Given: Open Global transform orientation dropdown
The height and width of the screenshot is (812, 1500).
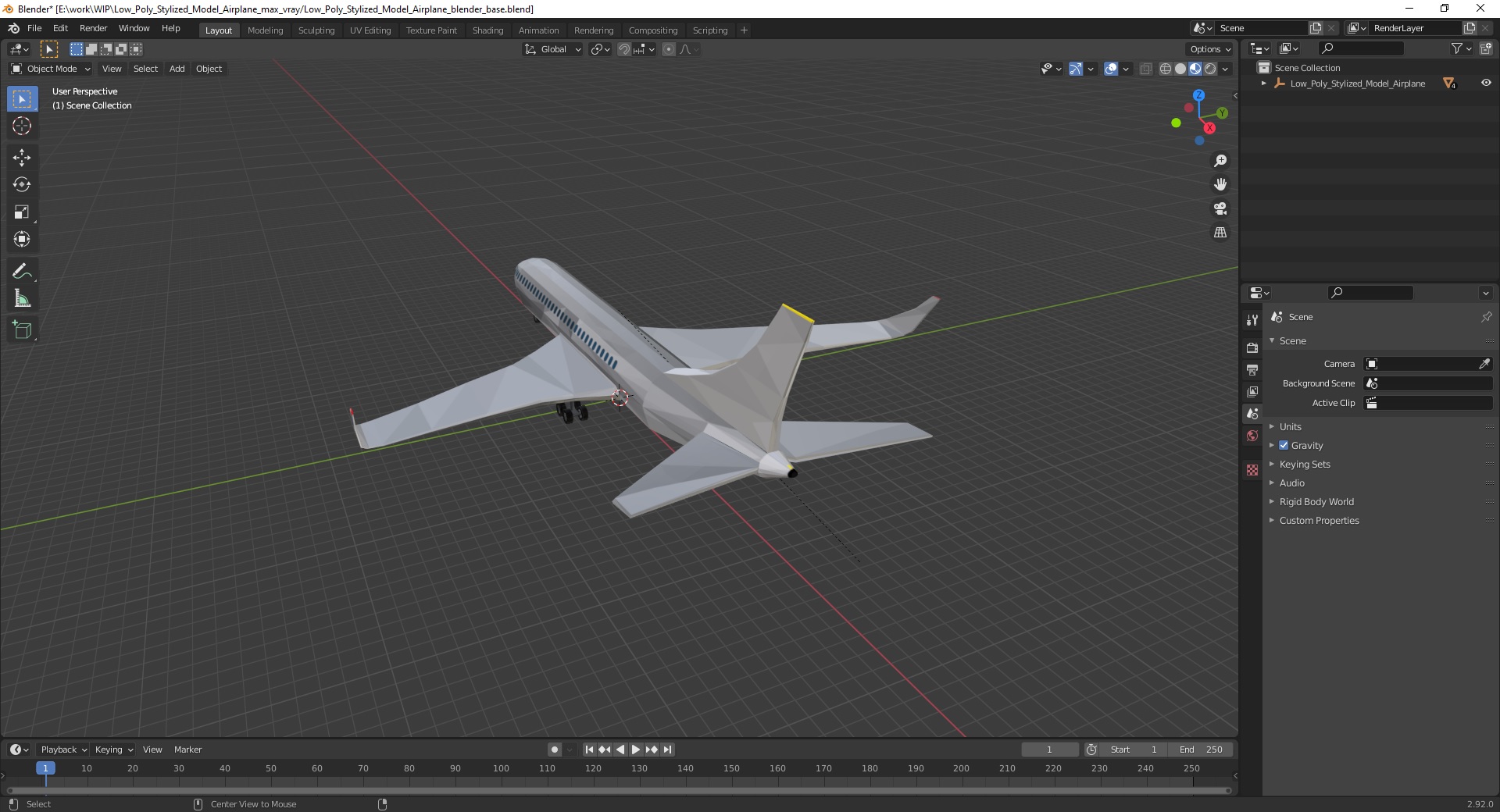Looking at the screenshot, I should 552,49.
